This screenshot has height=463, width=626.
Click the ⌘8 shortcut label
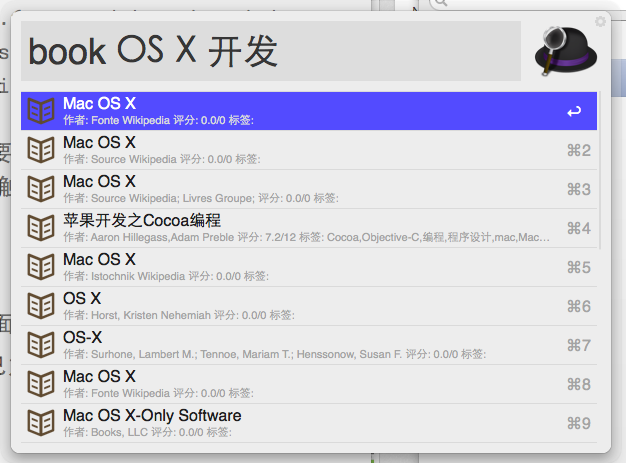(579, 384)
